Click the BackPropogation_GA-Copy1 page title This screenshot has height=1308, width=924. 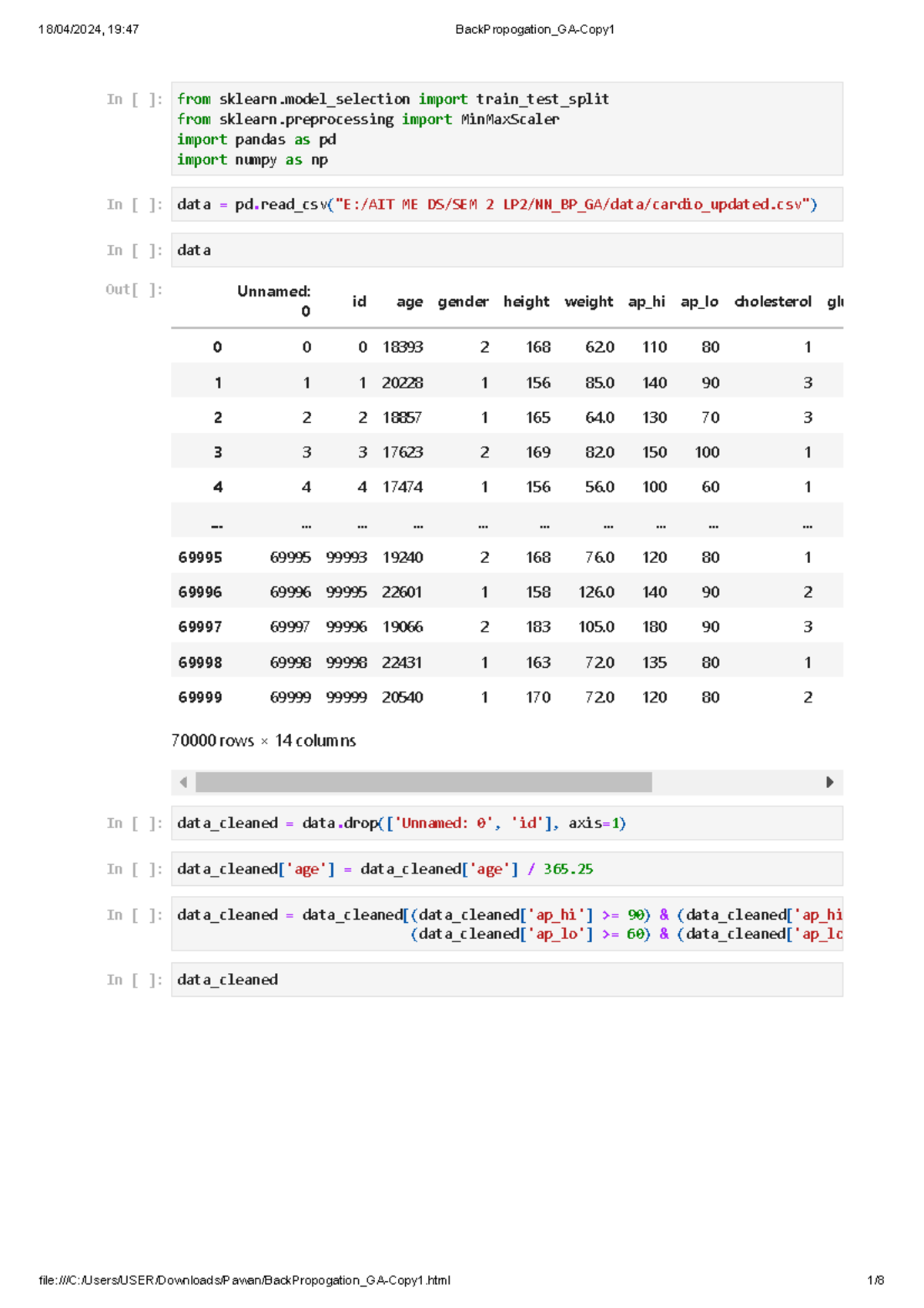pos(534,29)
